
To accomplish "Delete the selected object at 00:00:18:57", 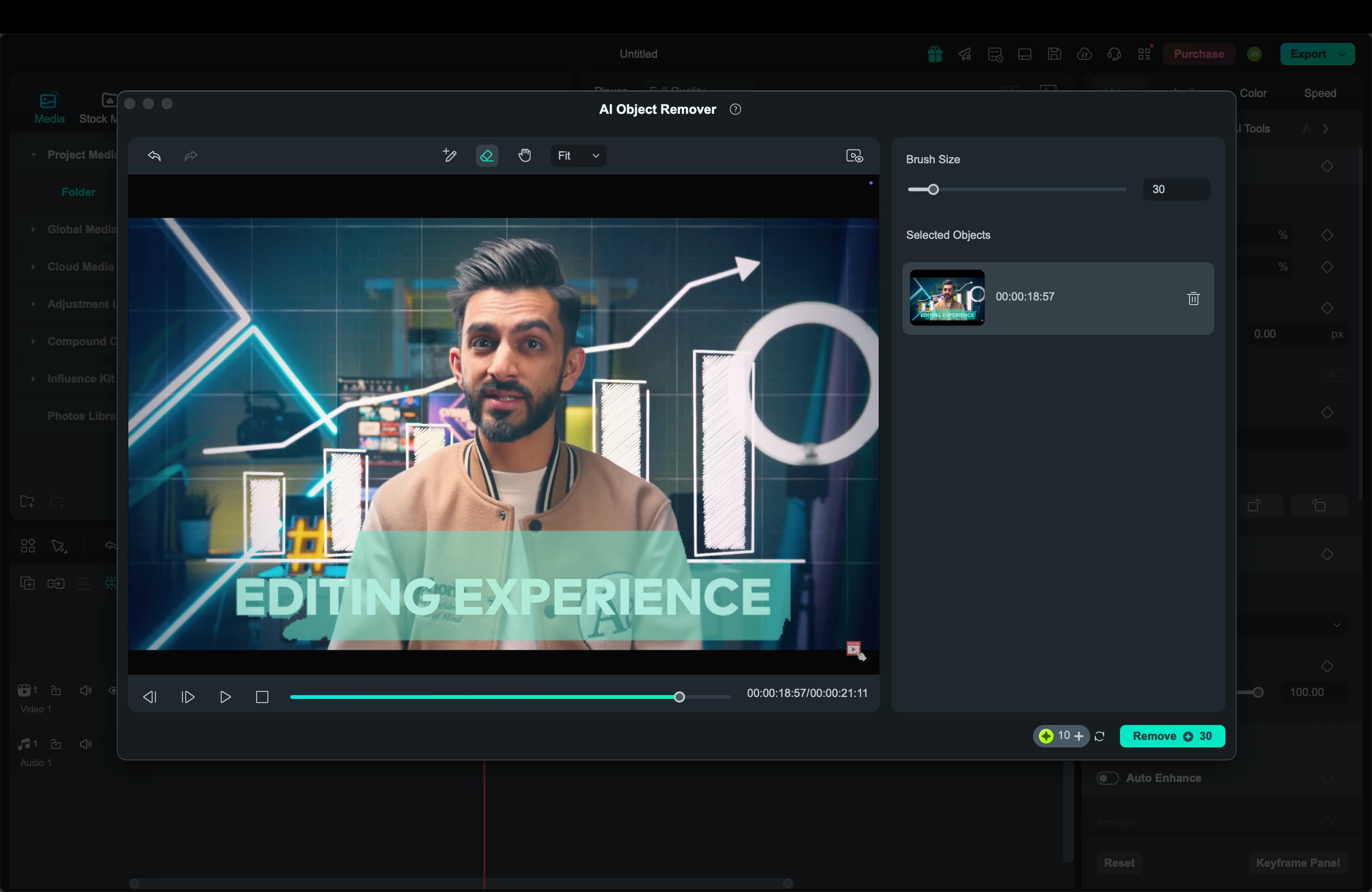I will pyautogui.click(x=1193, y=299).
